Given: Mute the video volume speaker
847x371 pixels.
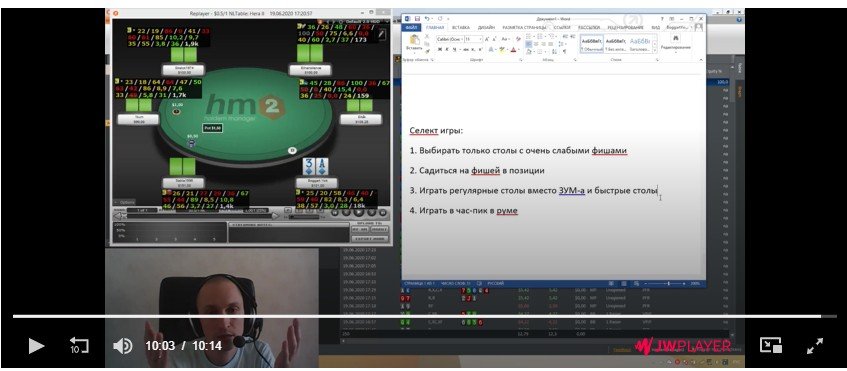Looking at the screenshot, I should [x=123, y=346].
